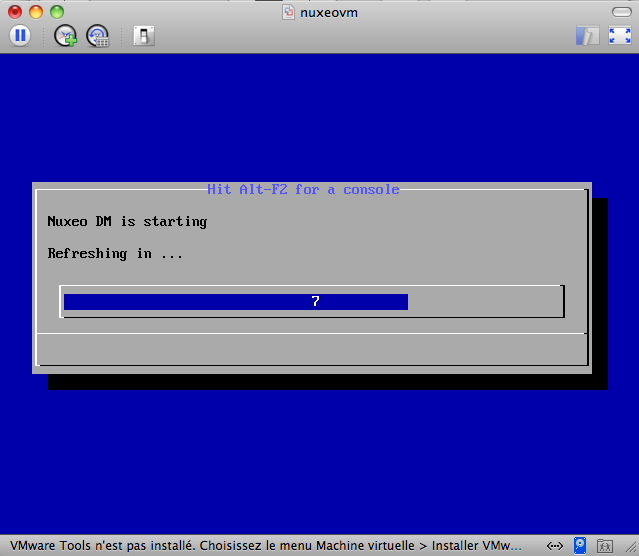Click the window resize grip
The height and width of the screenshot is (556, 639).
coord(631,548)
